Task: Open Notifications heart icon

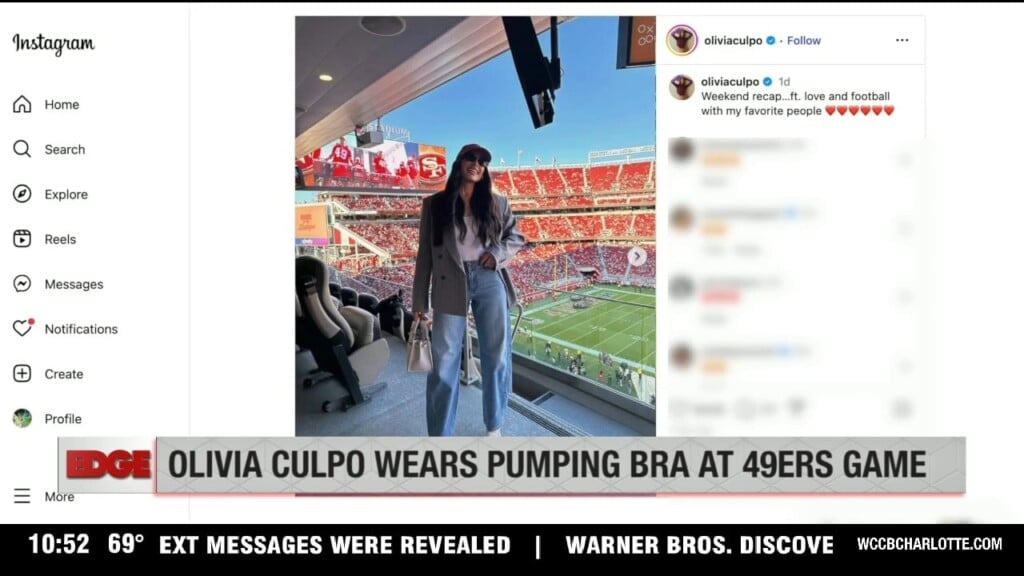Action: click(23, 328)
